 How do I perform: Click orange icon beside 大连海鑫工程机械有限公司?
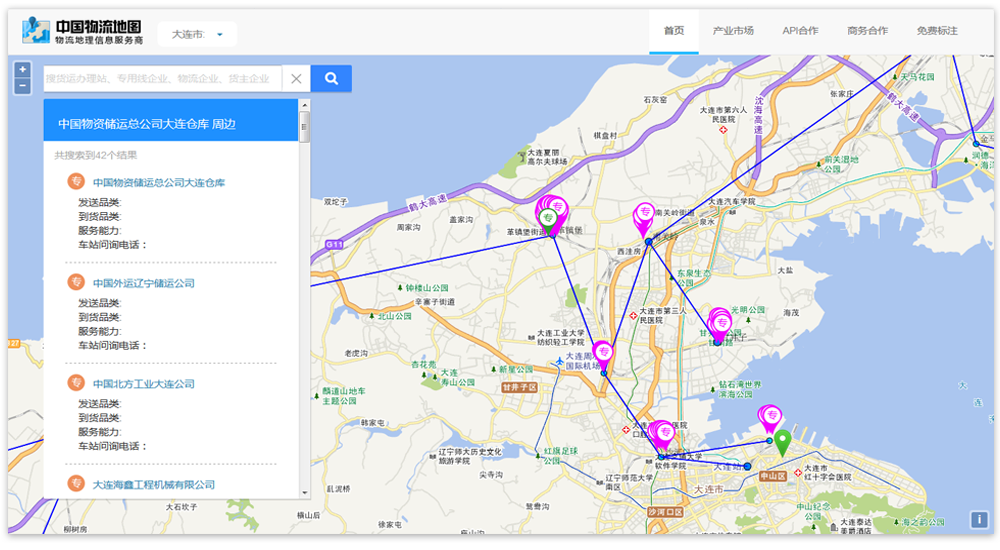coord(76,484)
